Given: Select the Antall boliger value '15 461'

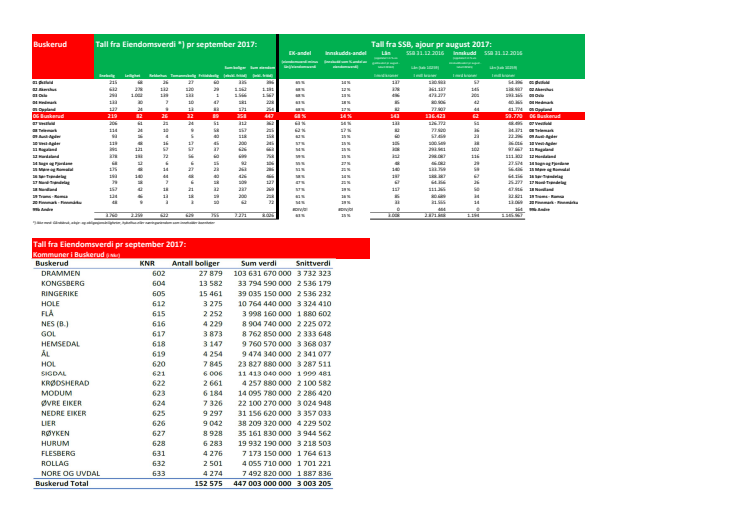Looking at the screenshot, I should [x=210, y=294].
